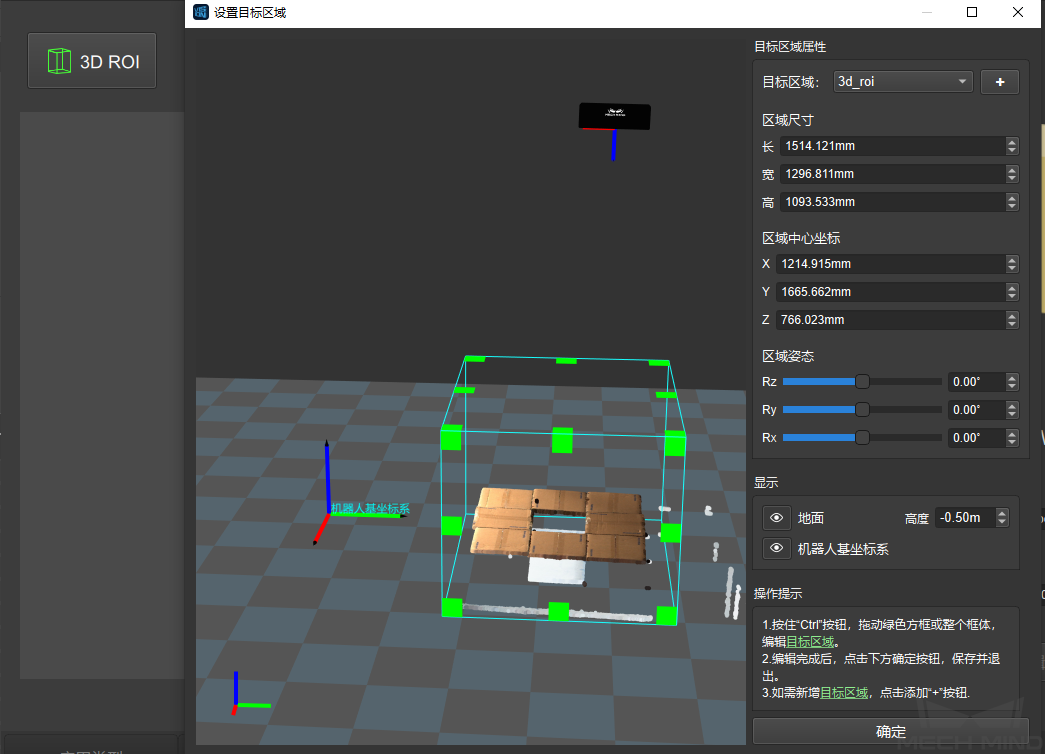The width and height of the screenshot is (1045, 754).
Task: Toggle ground visibility eye icon
Action: [x=776, y=518]
